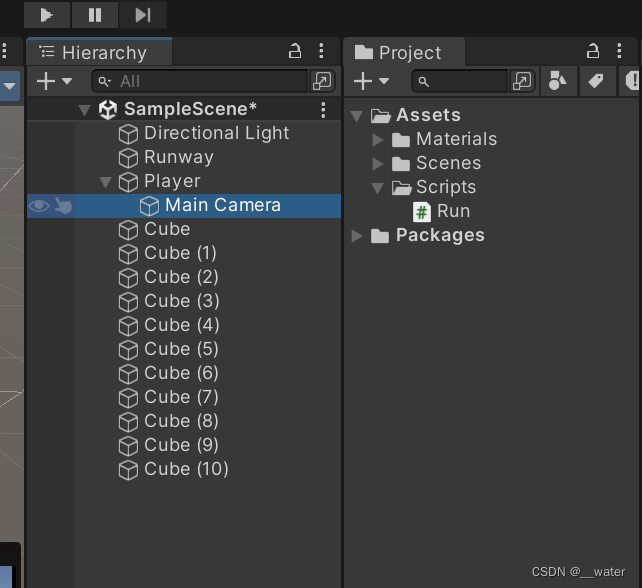The width and height of the screenshot is (642, 588).
Task: Expand the Materials folder arrow
Action: pos(378,140)
